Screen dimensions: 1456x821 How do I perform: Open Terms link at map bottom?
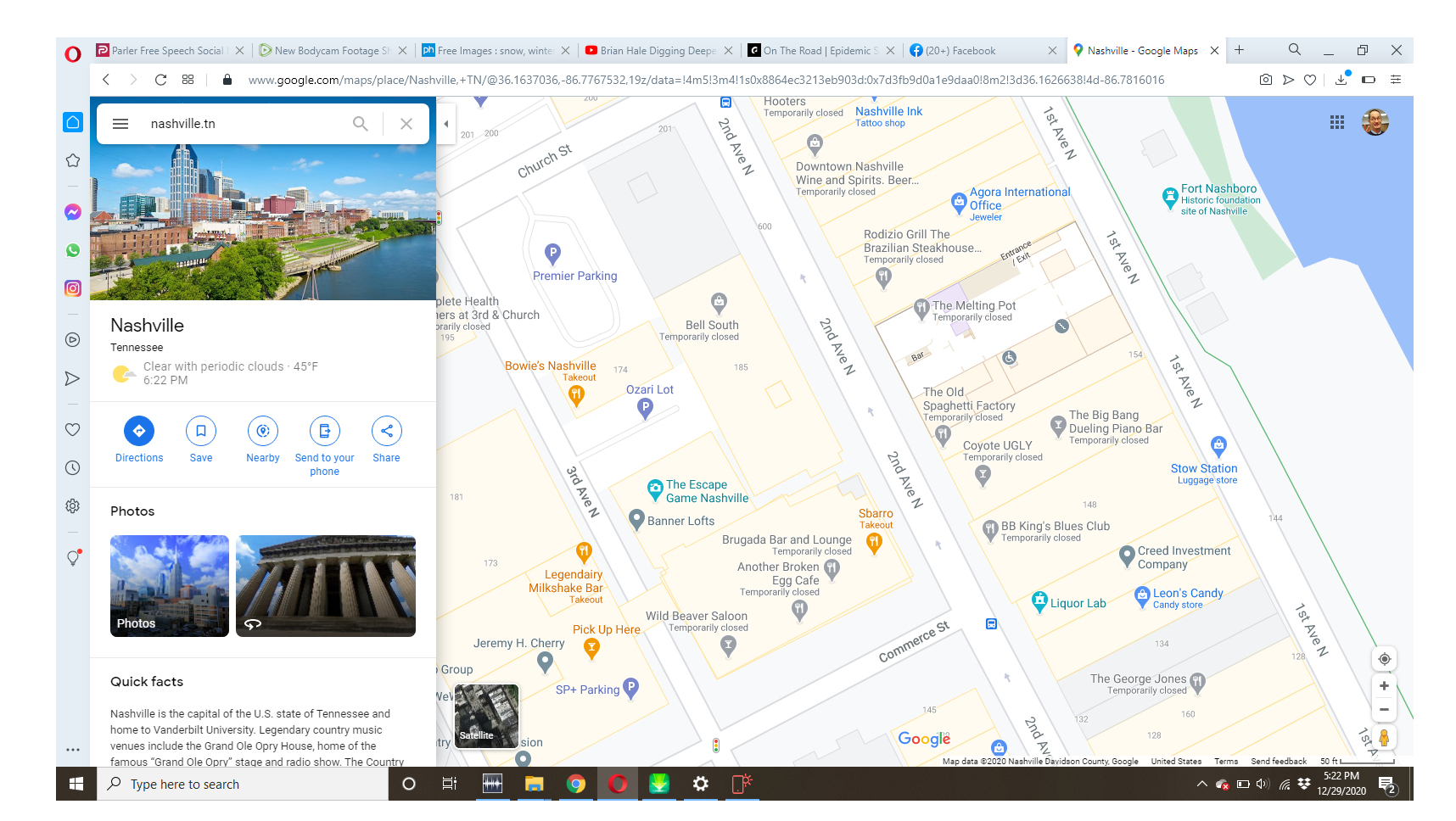pos(1225,762)
